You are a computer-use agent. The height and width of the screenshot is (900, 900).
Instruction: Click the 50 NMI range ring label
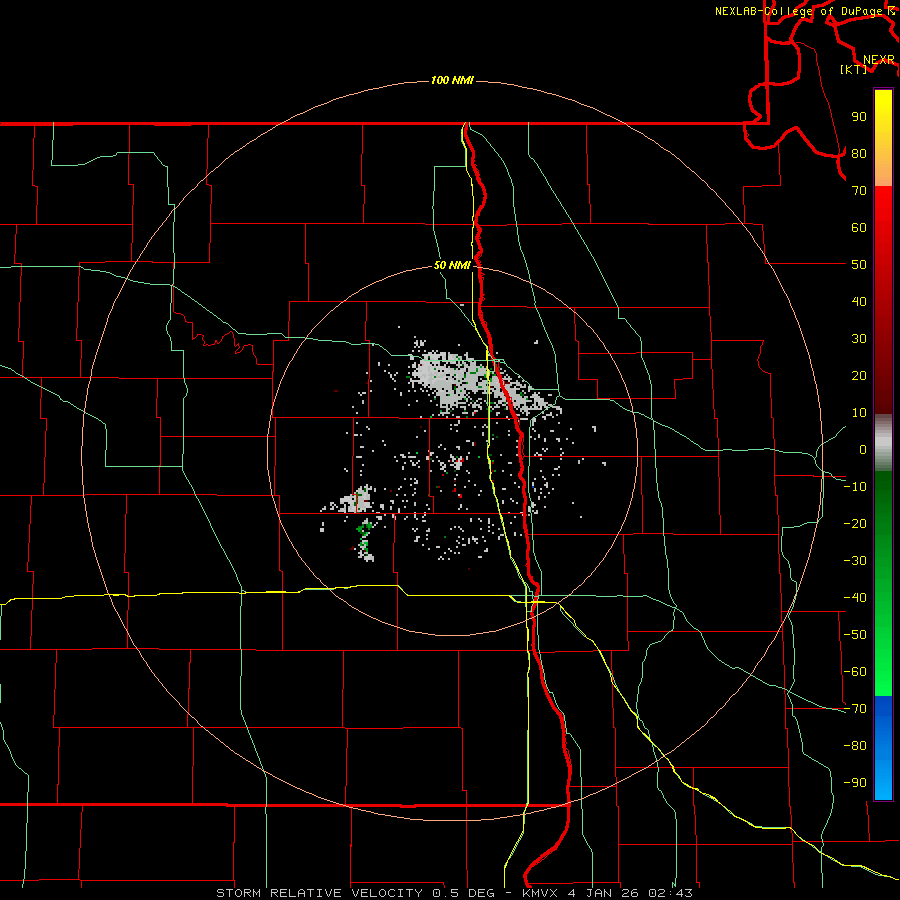click(452, 265)
